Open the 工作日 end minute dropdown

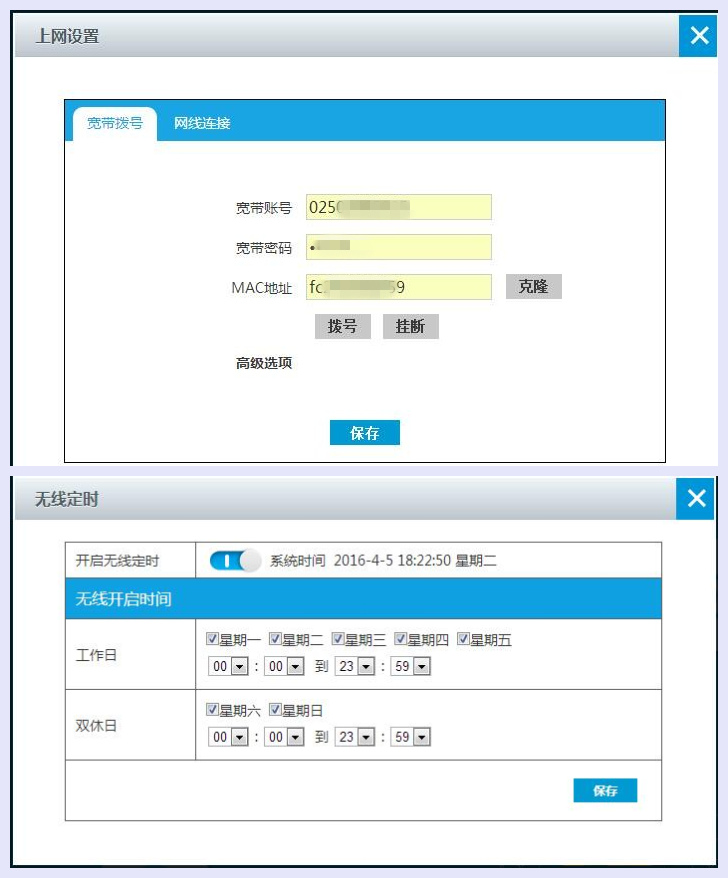point(411,666)
